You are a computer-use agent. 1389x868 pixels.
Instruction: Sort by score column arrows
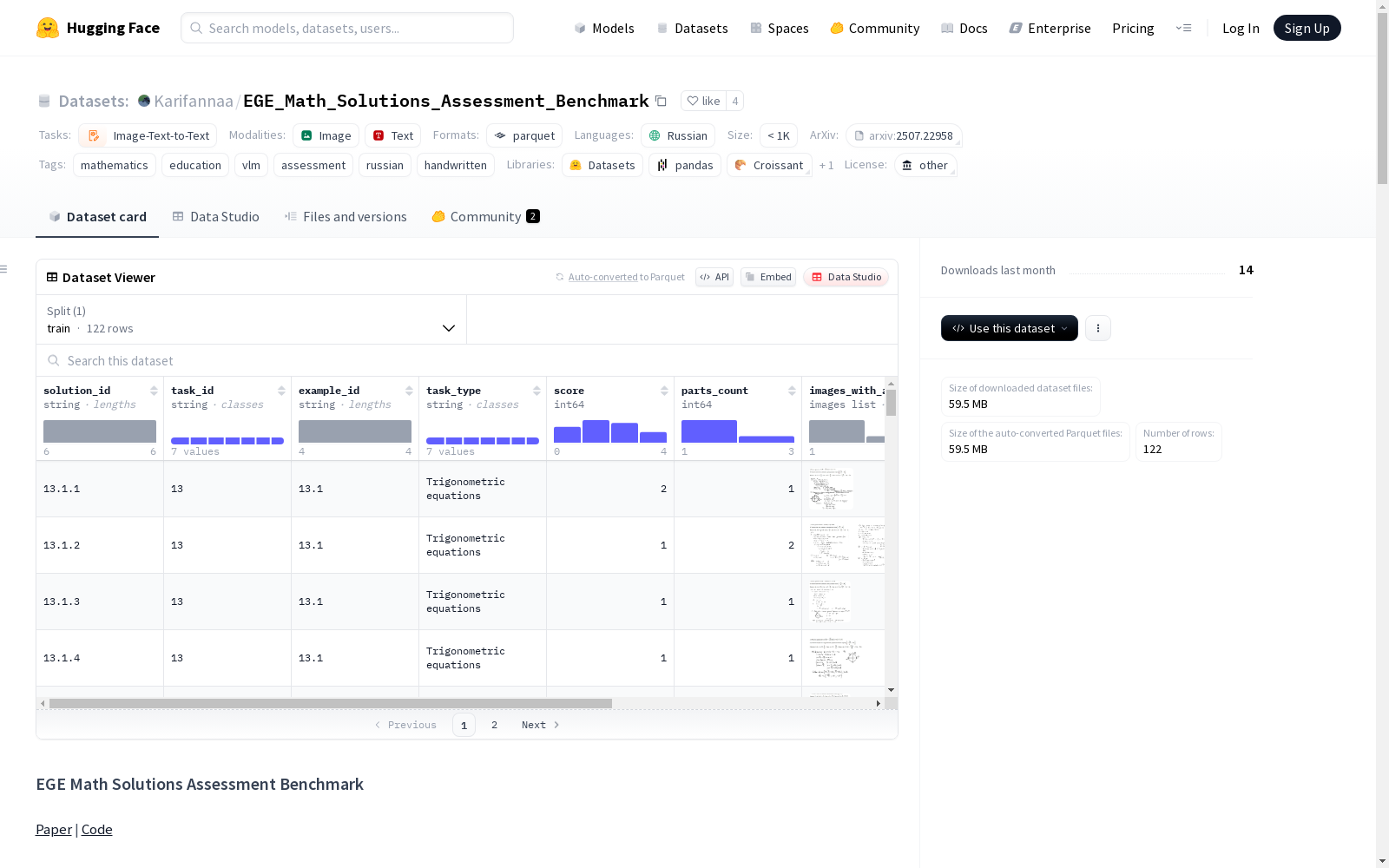(664, 391)
